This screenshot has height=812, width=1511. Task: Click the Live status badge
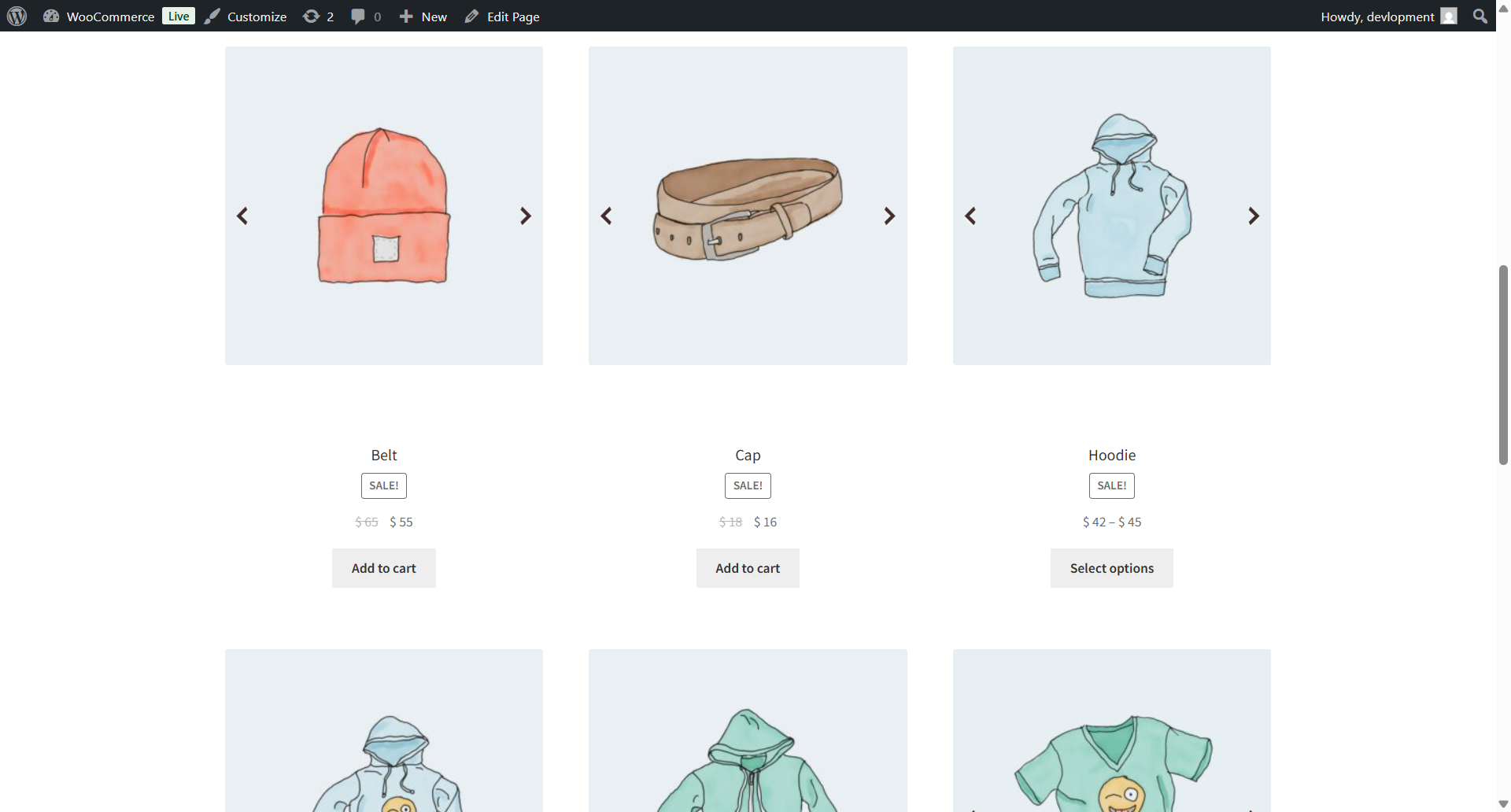(x=179, y=16)
